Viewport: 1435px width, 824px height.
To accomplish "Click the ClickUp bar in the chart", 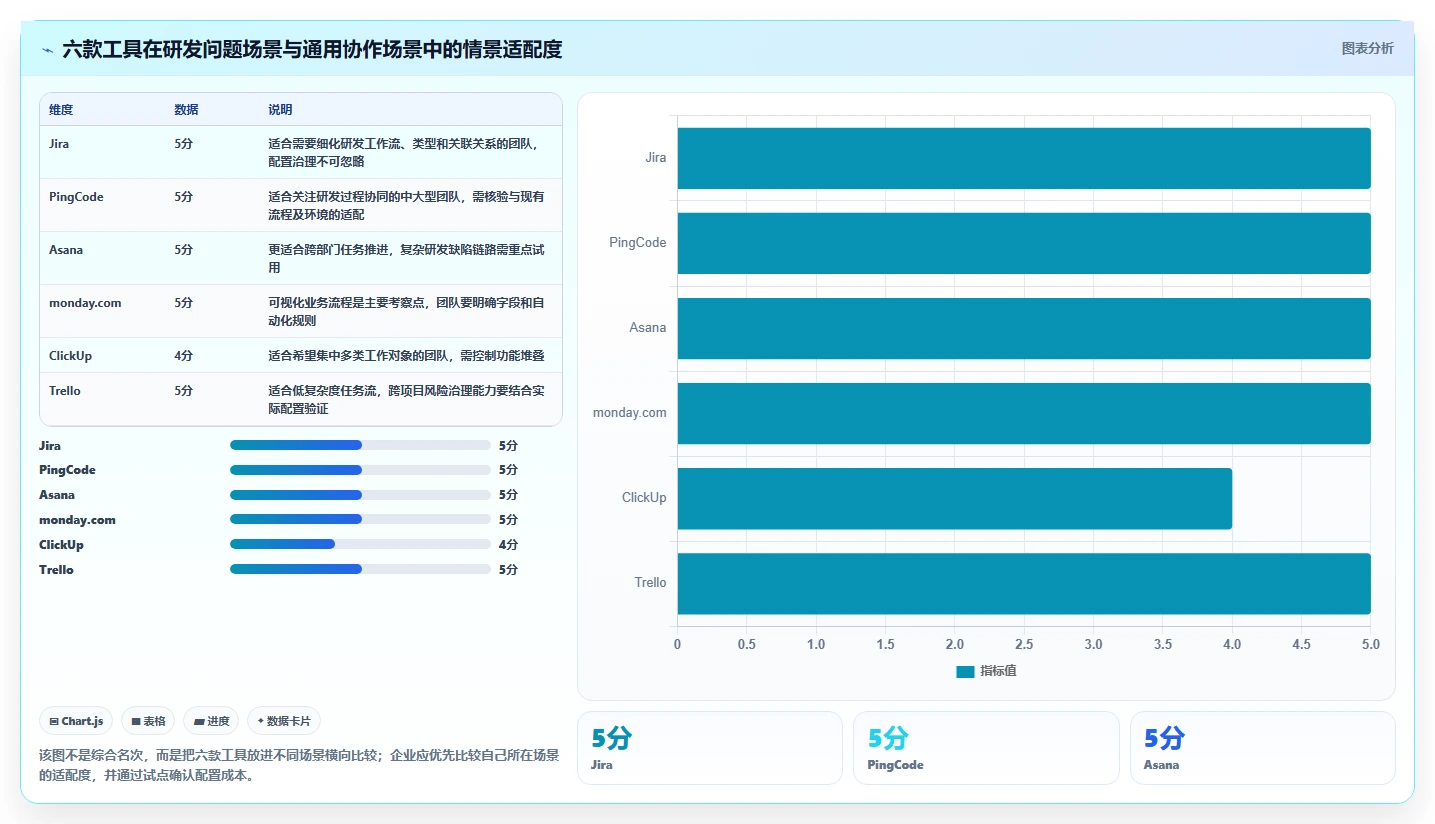I will click(955, 498).
